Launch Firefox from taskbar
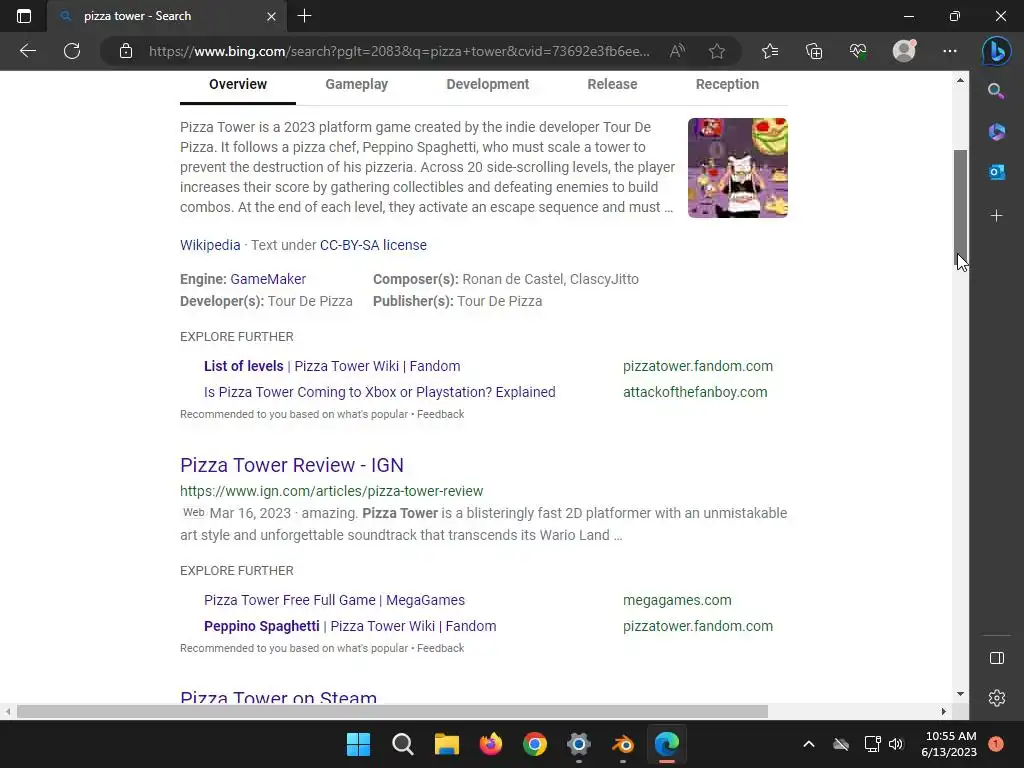1024x768 pixels. [x=490, y=744]
